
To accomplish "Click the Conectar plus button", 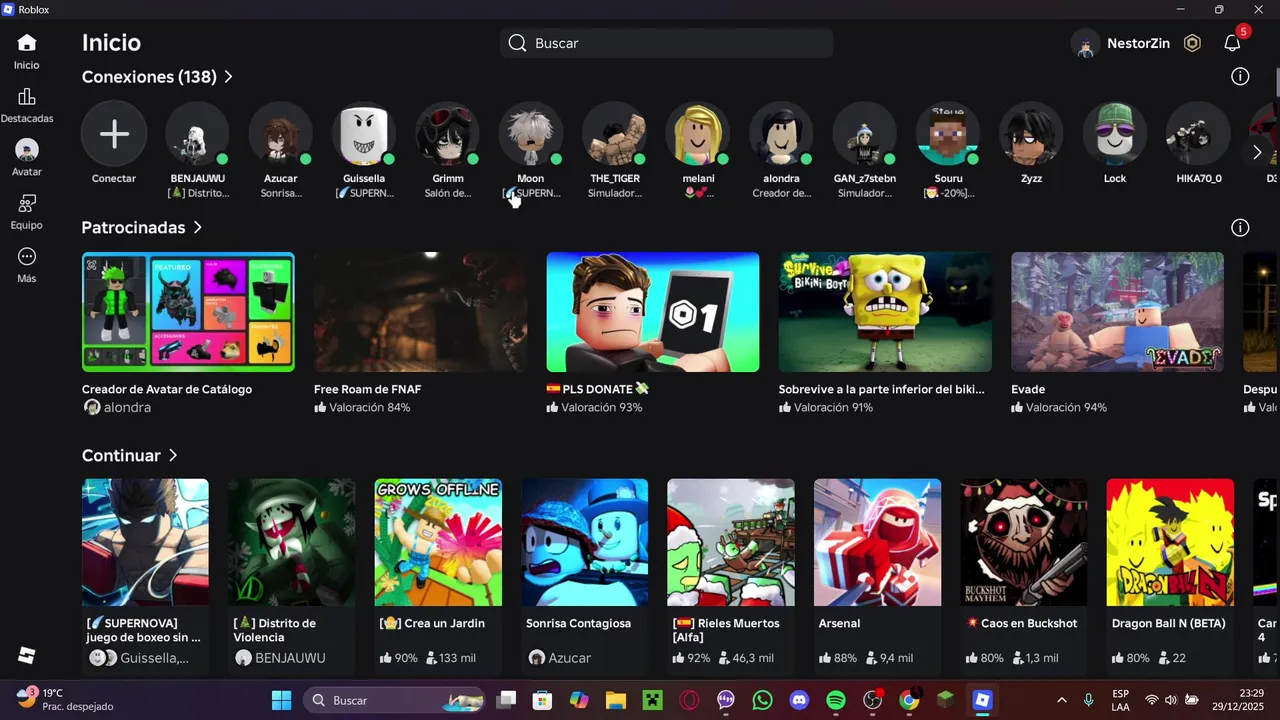I will pyautogui.click(x=114, y=134).
